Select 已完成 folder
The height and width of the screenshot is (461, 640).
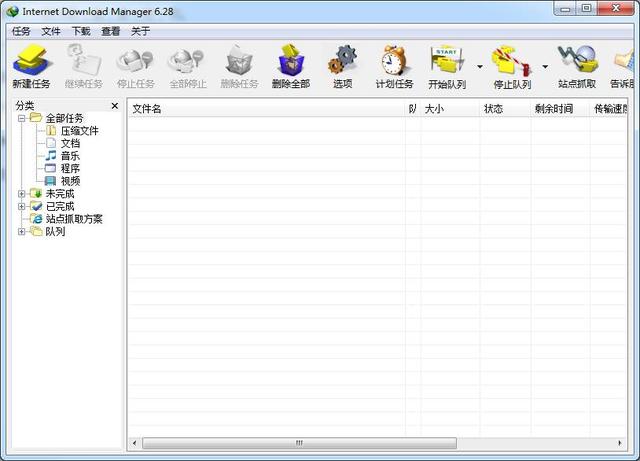pyautogui.click(x=60, y=206)
